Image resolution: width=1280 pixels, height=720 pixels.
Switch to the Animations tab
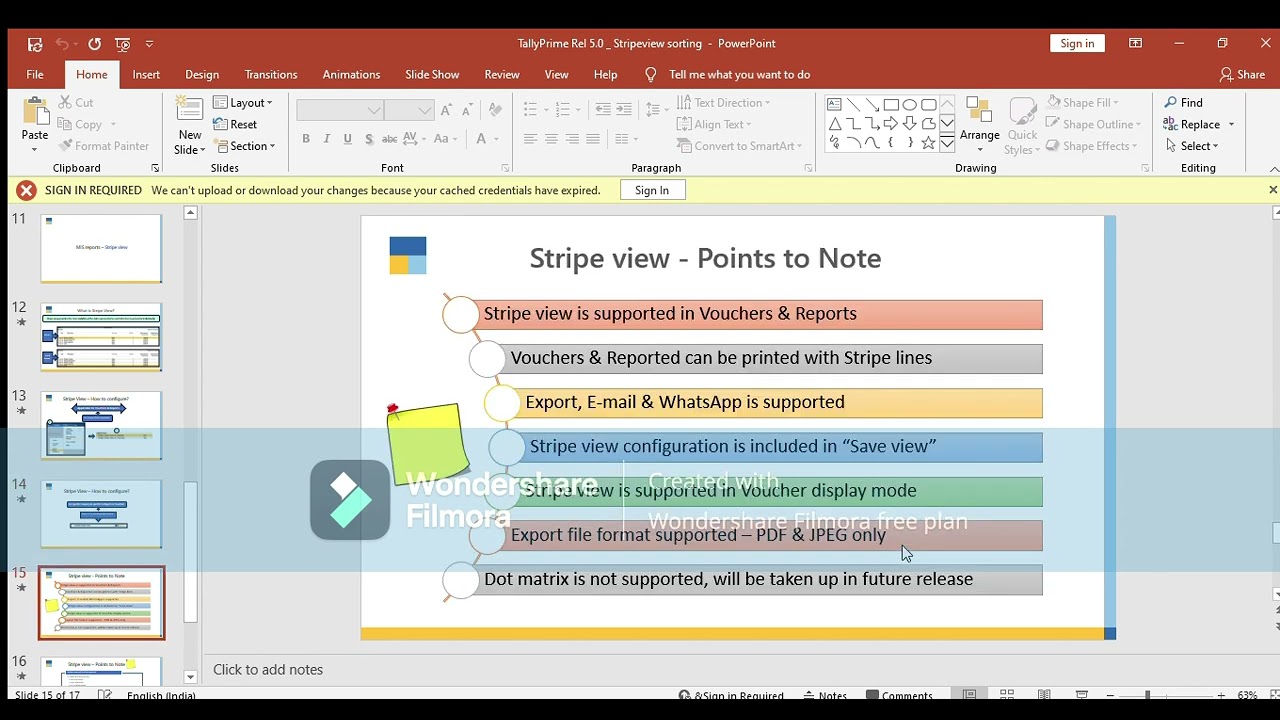[351, 74]
